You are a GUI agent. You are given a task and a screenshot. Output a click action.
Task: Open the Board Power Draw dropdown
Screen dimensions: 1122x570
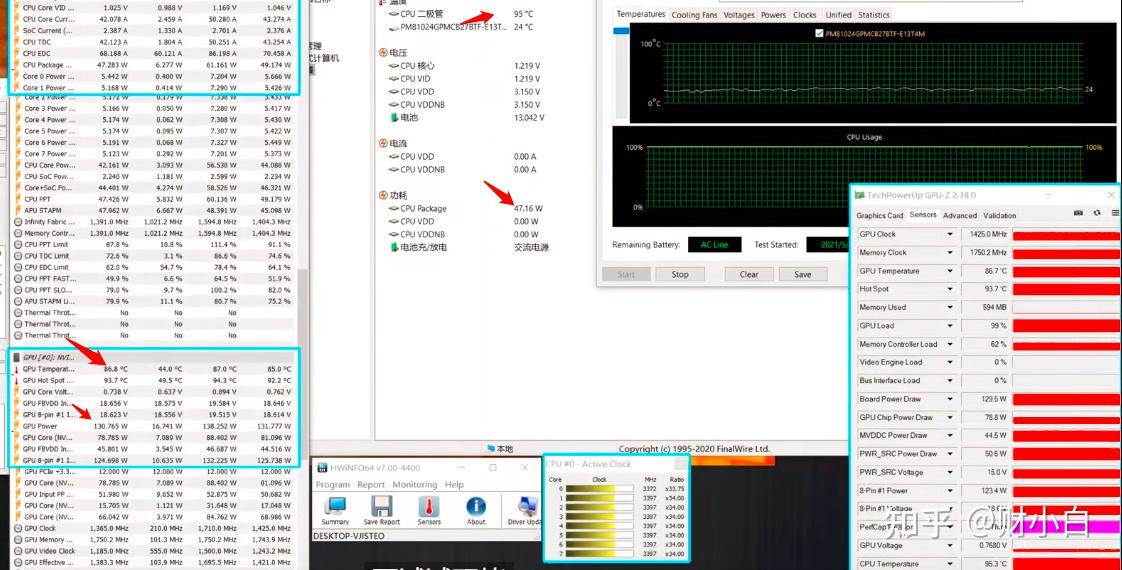tap(950, 399)
